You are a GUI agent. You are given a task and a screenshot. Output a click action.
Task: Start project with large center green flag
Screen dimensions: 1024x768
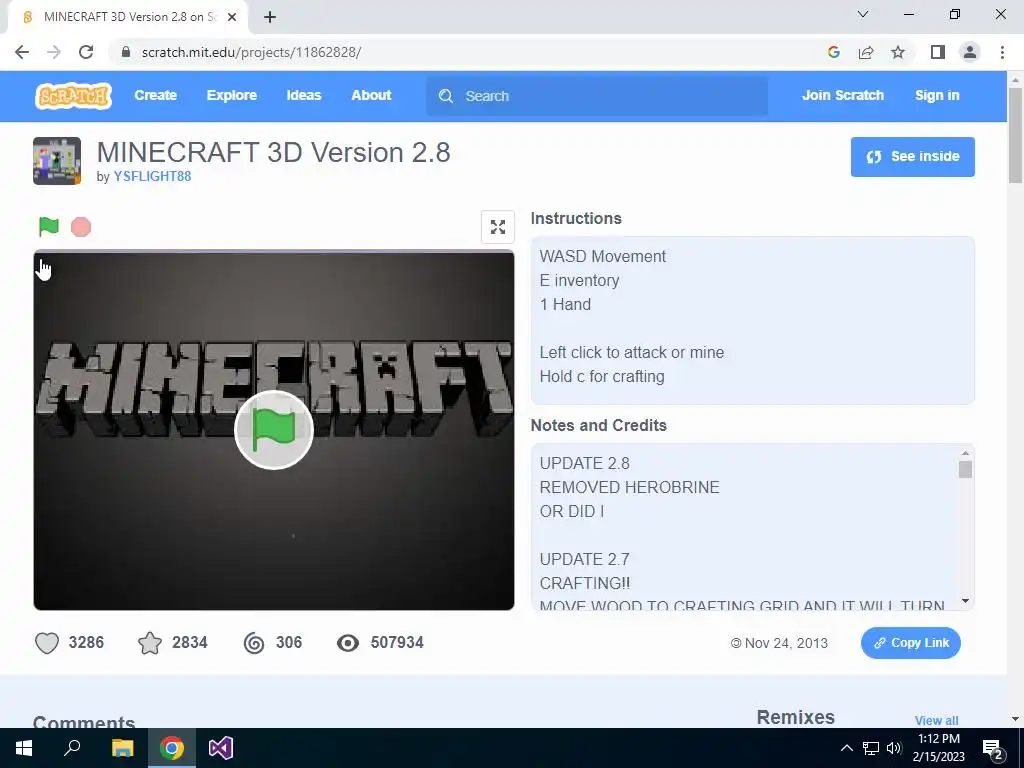274,430
